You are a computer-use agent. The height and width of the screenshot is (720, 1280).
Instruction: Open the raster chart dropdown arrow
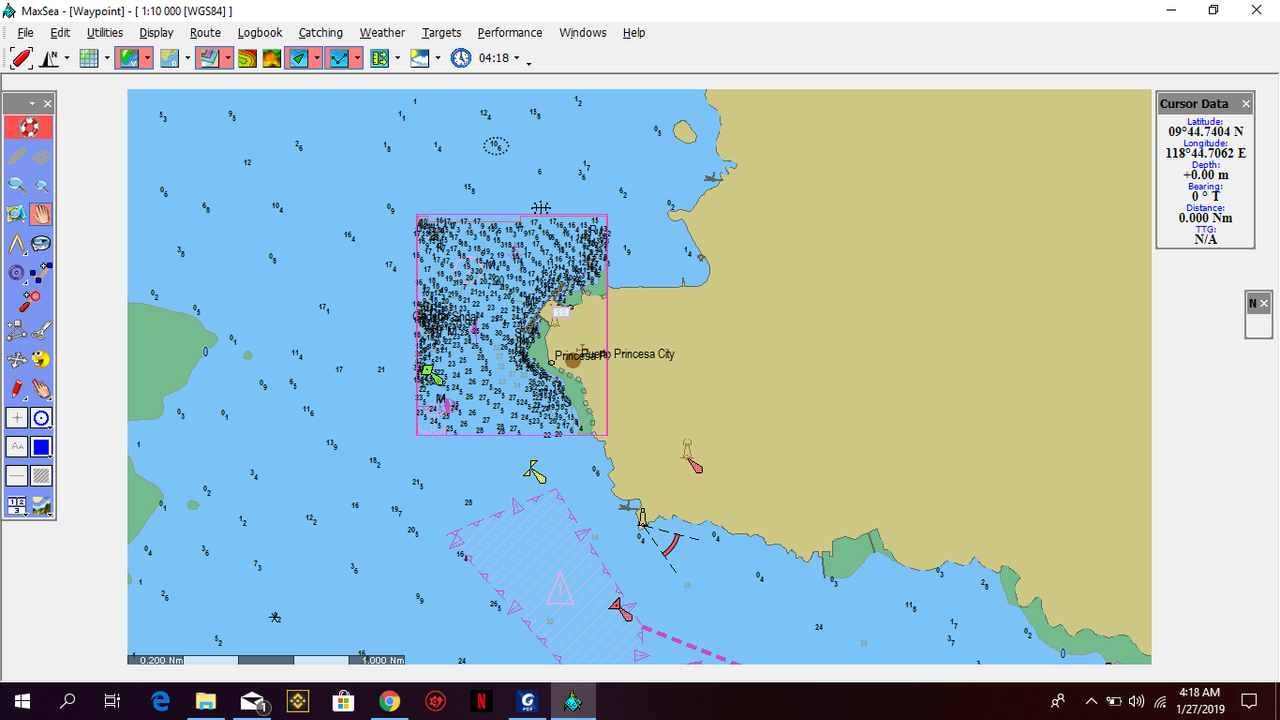[x=187, y=58]
